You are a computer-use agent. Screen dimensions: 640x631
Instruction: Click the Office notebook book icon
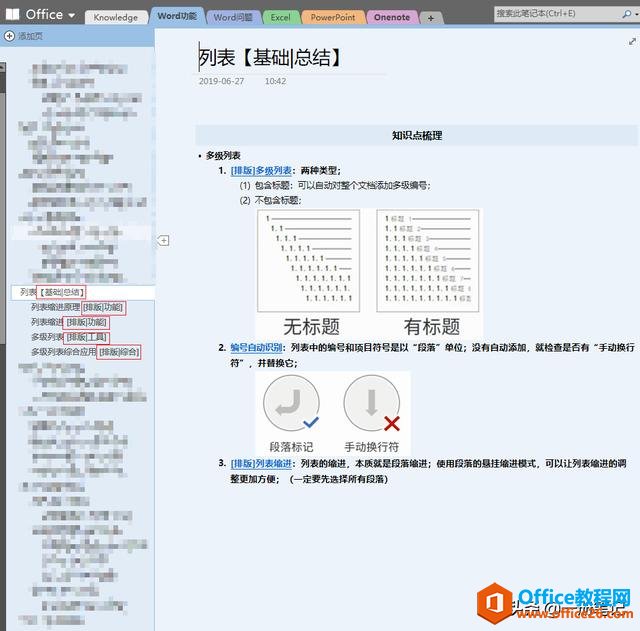click(x=12, y=14)
